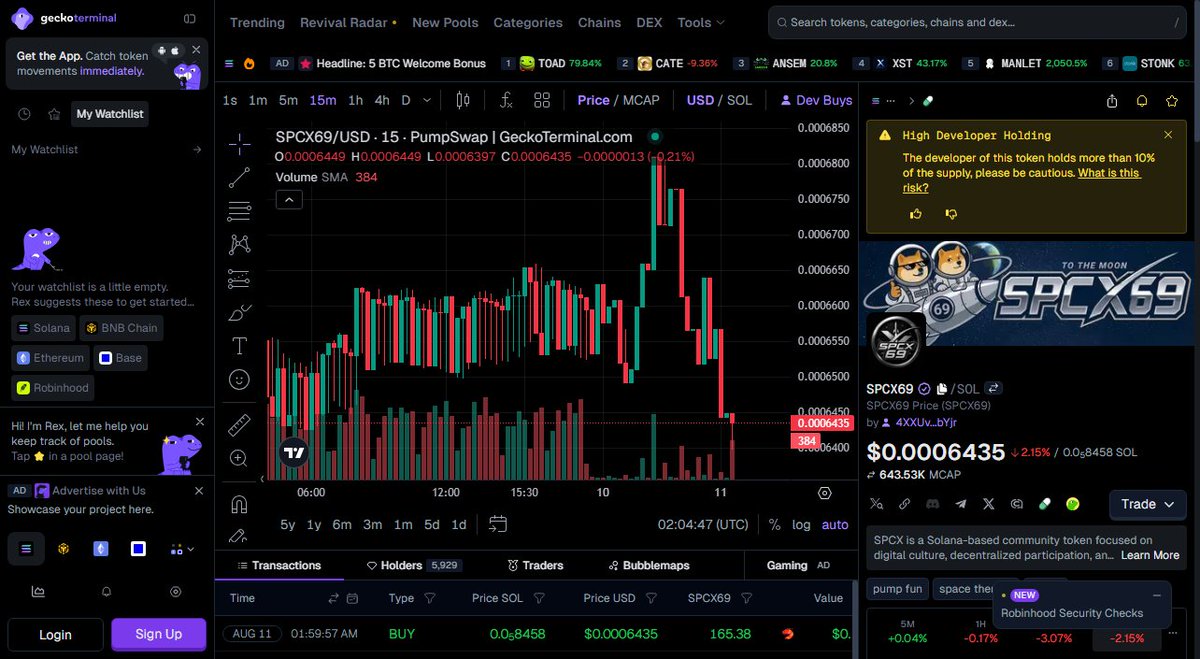The width and height of the screenshot is (1200, 659).
Task: Filter transactions by Type column
Action: coord(430,598)
